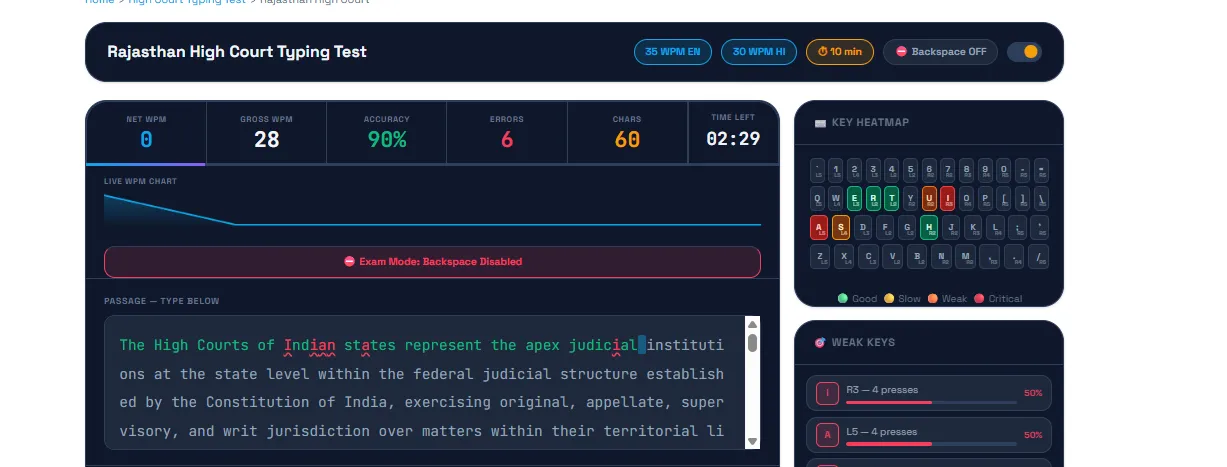Click the passage scrollbar up arrow
The image size is (1227, 467).
click(753, 324)
